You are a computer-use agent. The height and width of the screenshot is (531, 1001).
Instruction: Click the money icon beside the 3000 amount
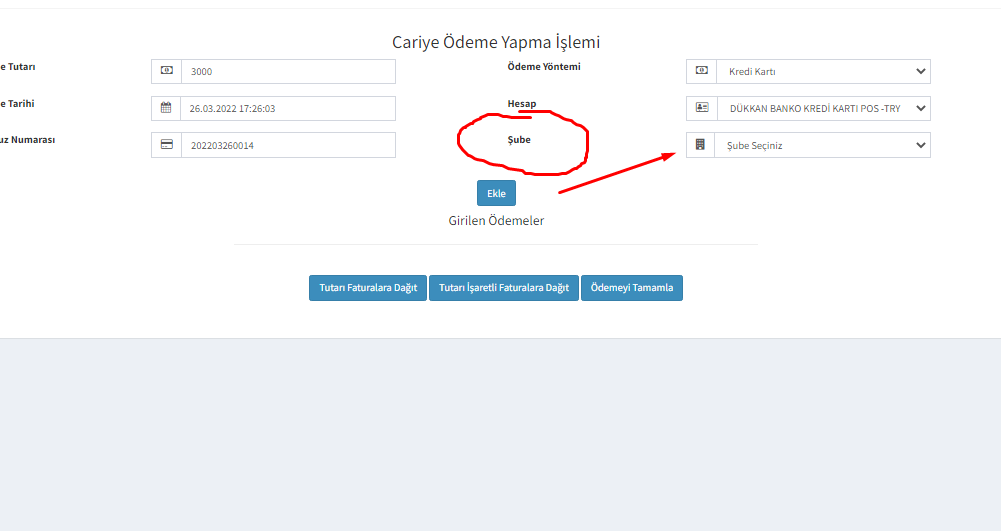pyautogui.click(x=166, y=71)
